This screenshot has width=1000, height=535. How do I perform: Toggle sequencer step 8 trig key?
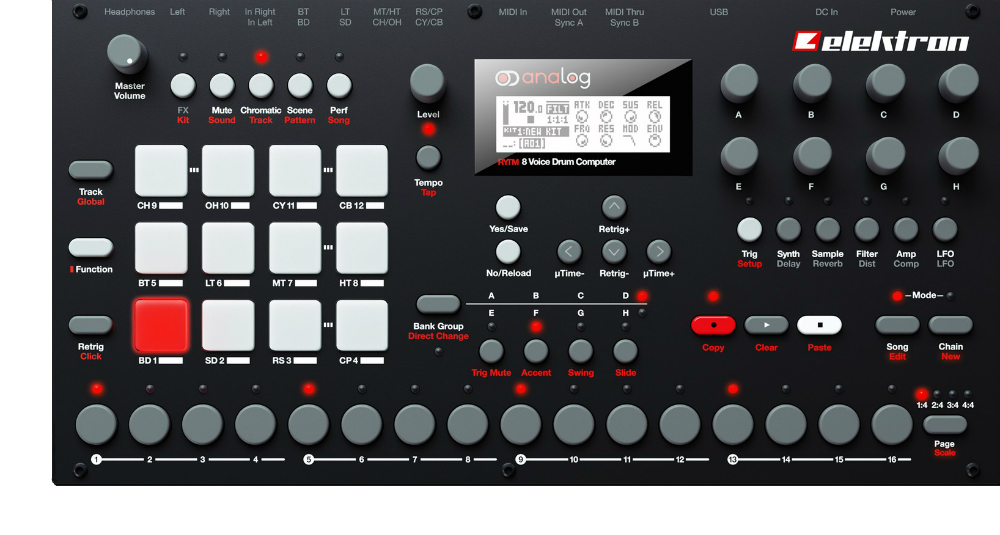467,424
